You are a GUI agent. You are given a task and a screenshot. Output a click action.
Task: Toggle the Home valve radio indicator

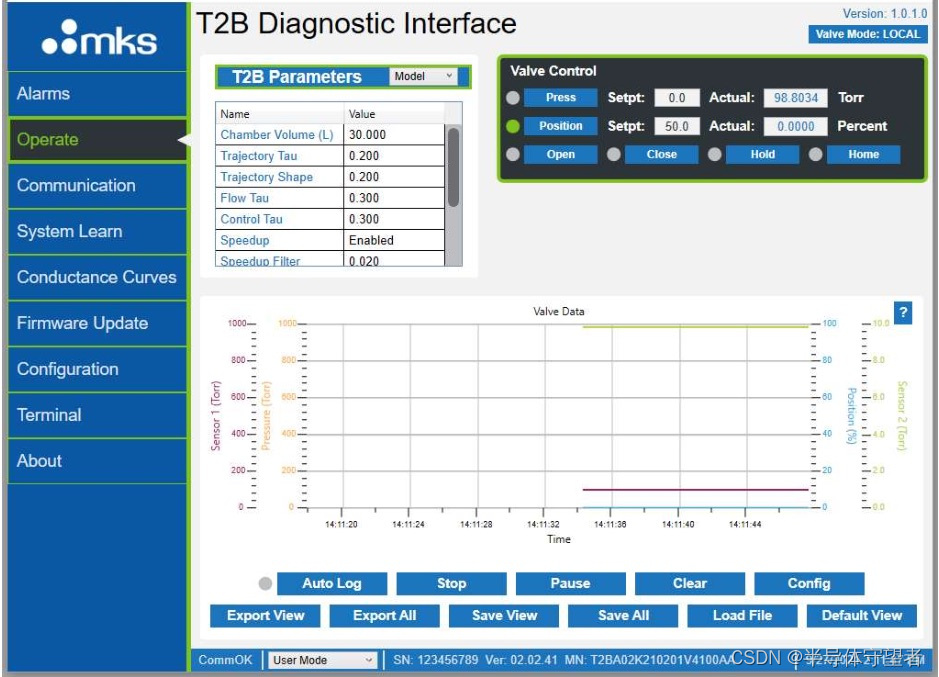coord(815,155)
